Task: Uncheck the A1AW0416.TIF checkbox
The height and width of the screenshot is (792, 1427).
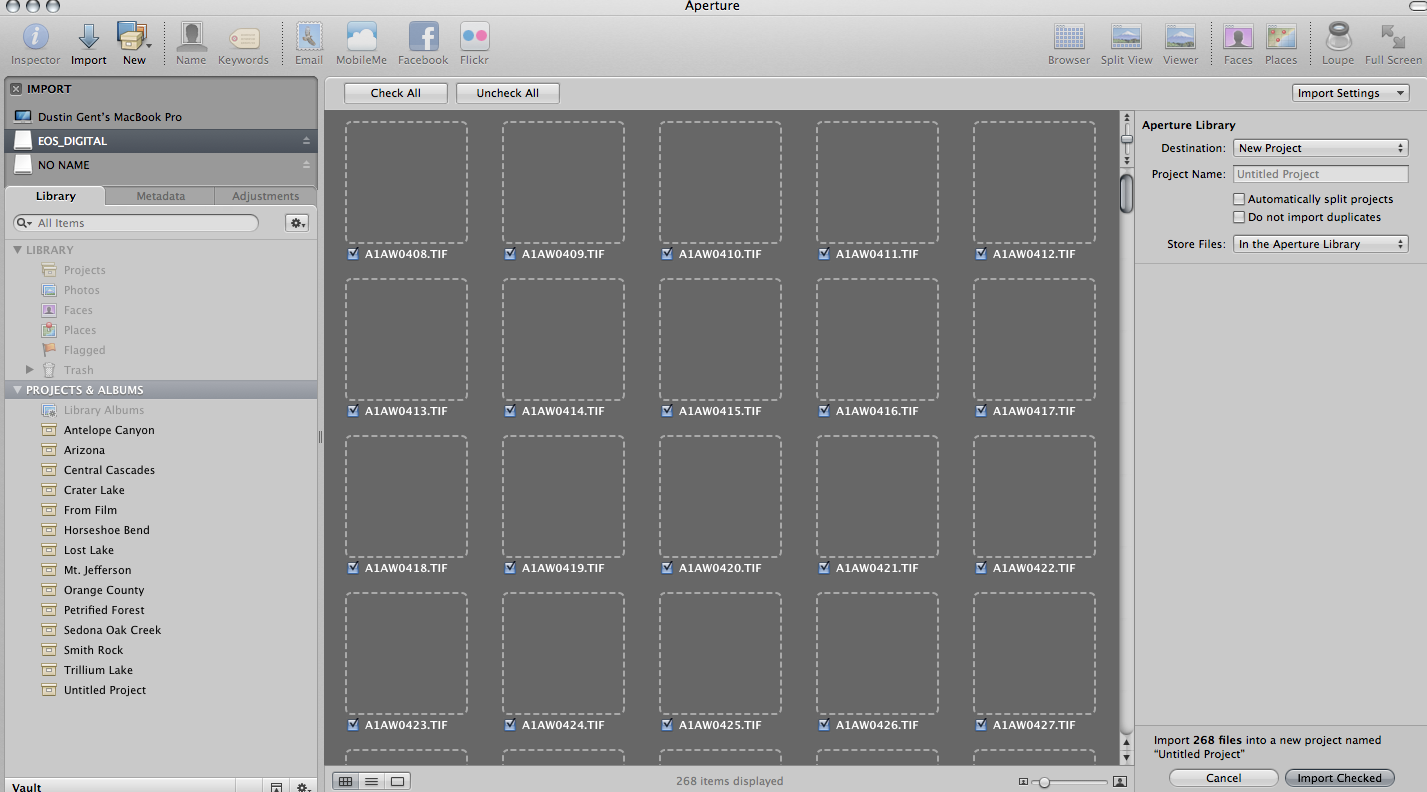Action: point(824,411)
